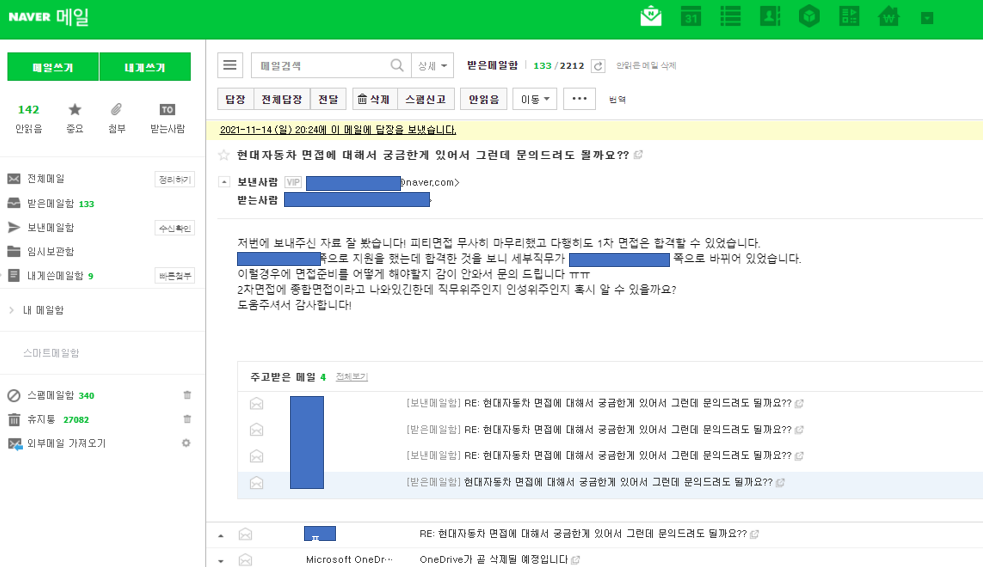
Task: Click the 메일쓰기 compose button
Action: [x=53, y=66]
